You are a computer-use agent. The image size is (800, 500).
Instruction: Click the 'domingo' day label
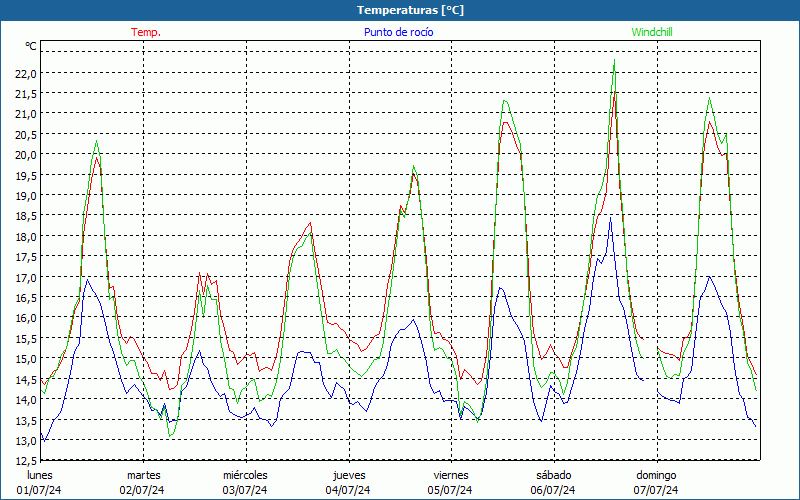(x=656, y=476)
